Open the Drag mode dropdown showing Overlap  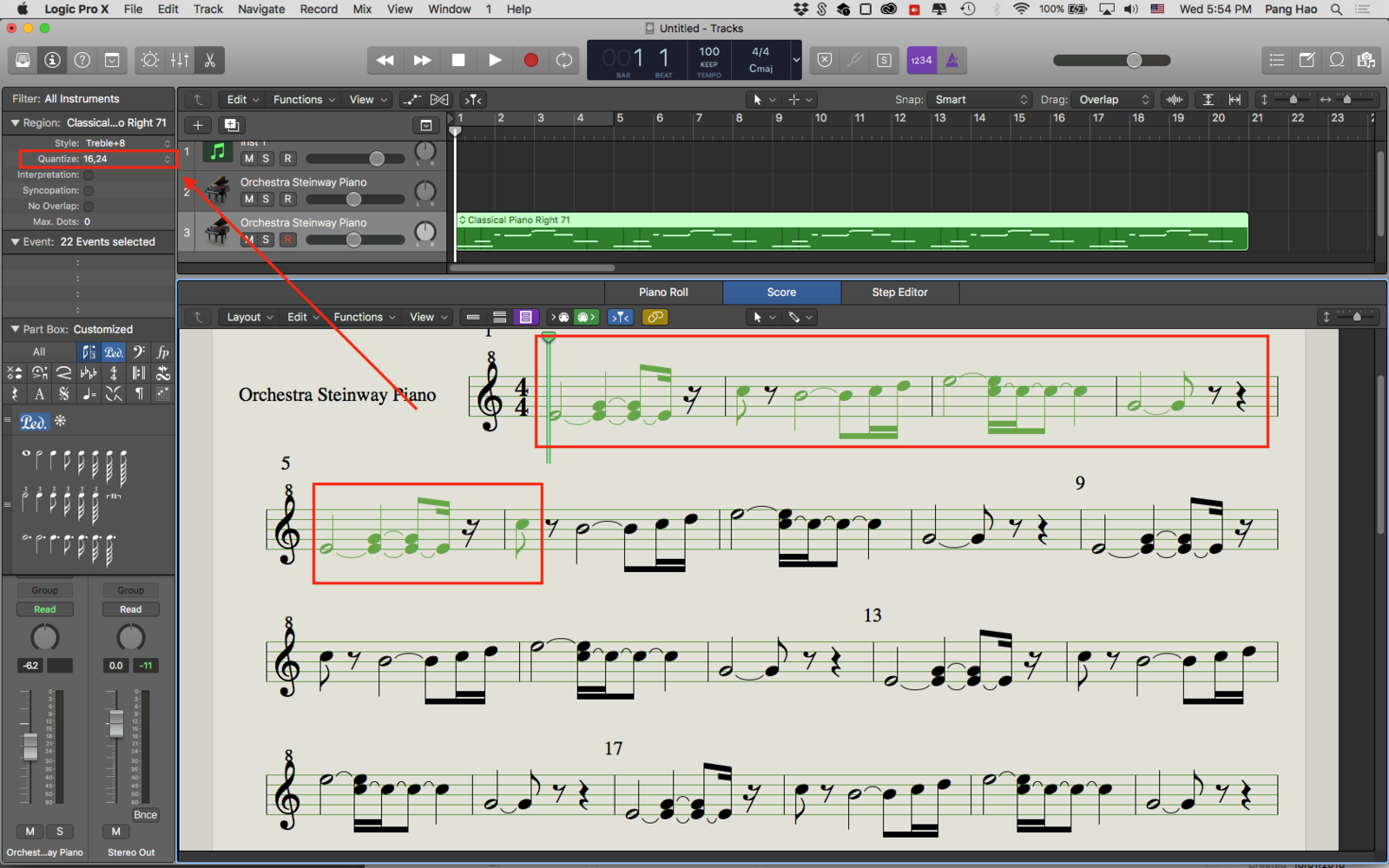coord(1112,100)
